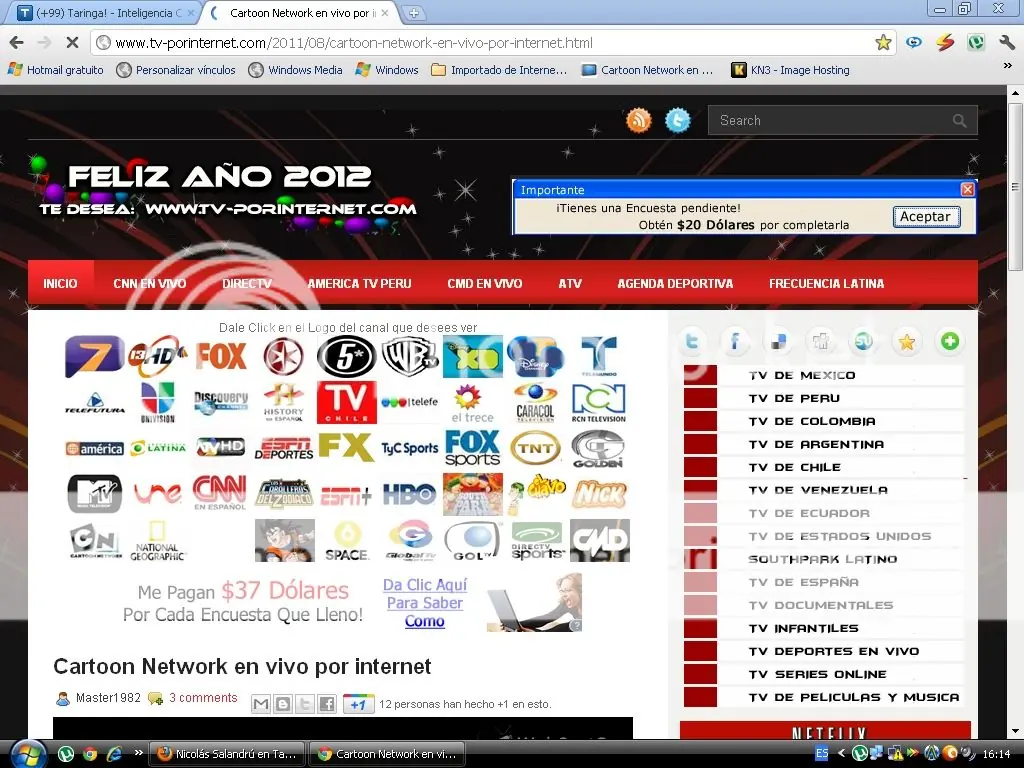The height and width of the screenshot is (768, 1024).
Task: Select the TV Chile logo
Action: click(x=346, y=402)
